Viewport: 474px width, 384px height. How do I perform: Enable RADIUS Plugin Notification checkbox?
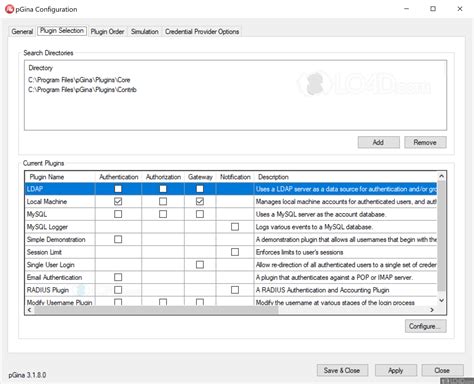point(235,290)
